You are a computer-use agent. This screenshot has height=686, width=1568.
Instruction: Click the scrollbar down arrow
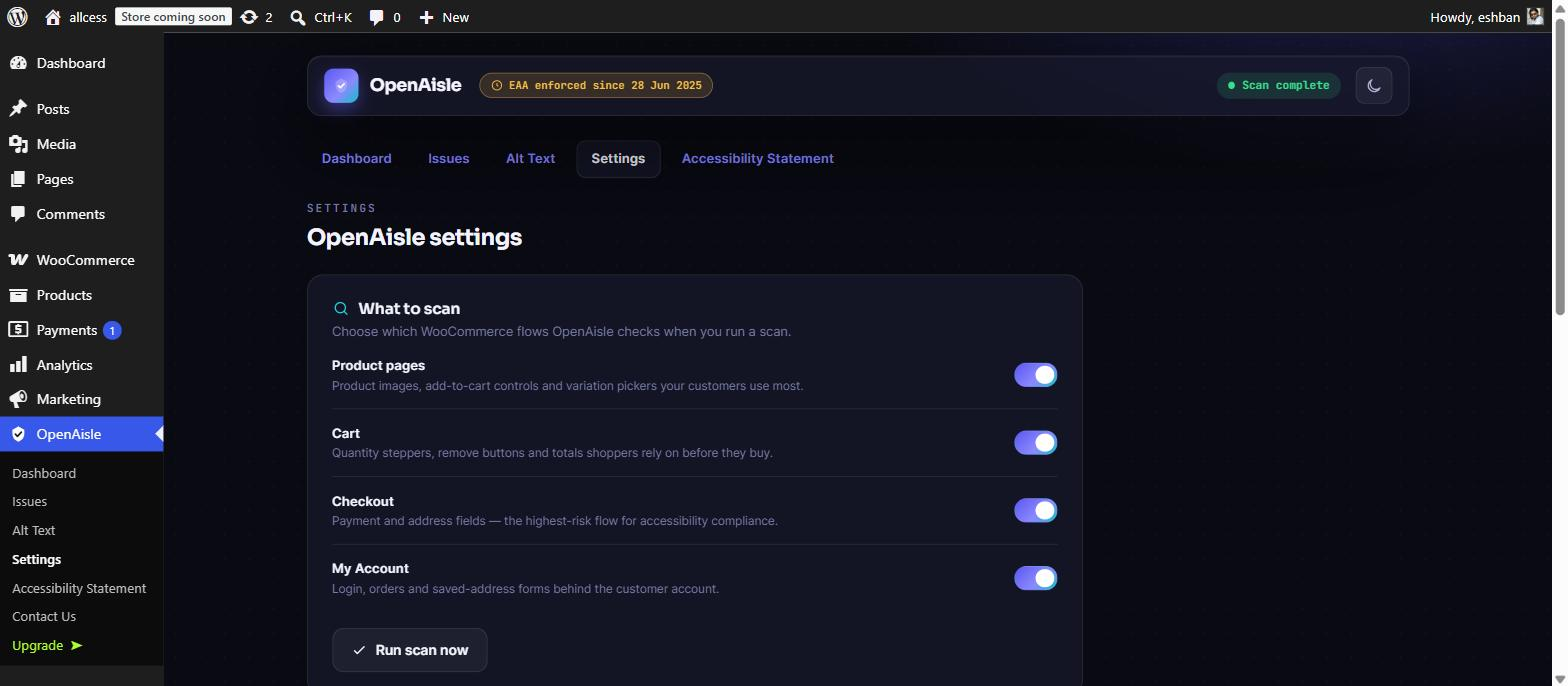(1559, 679)
